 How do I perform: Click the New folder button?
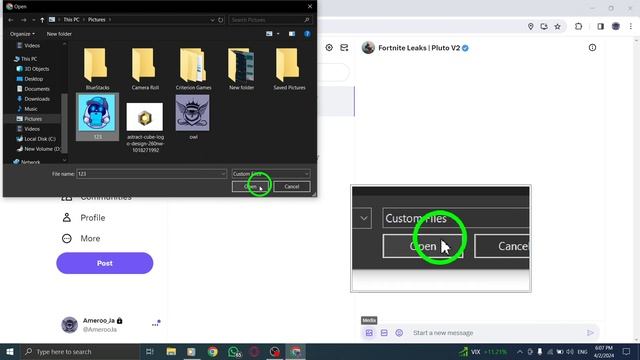[x=59, y=34]
